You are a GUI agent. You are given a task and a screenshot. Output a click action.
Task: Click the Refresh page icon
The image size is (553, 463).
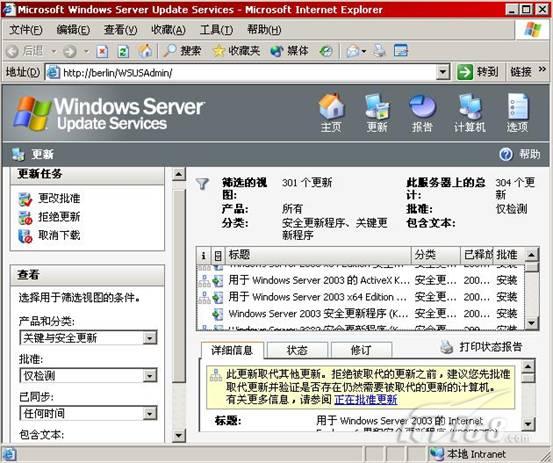point(123,51)
